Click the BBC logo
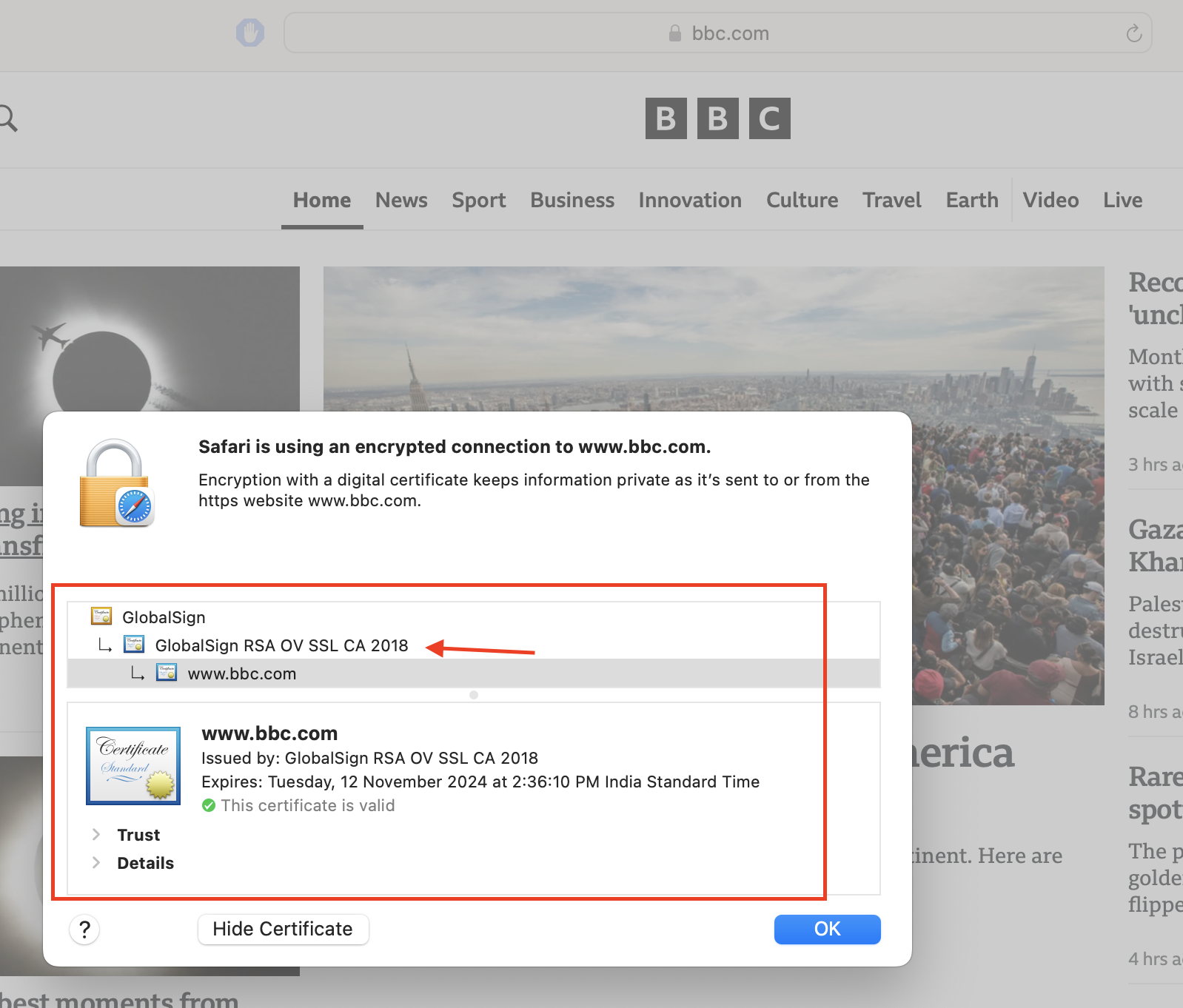 [x=717, y=118]
